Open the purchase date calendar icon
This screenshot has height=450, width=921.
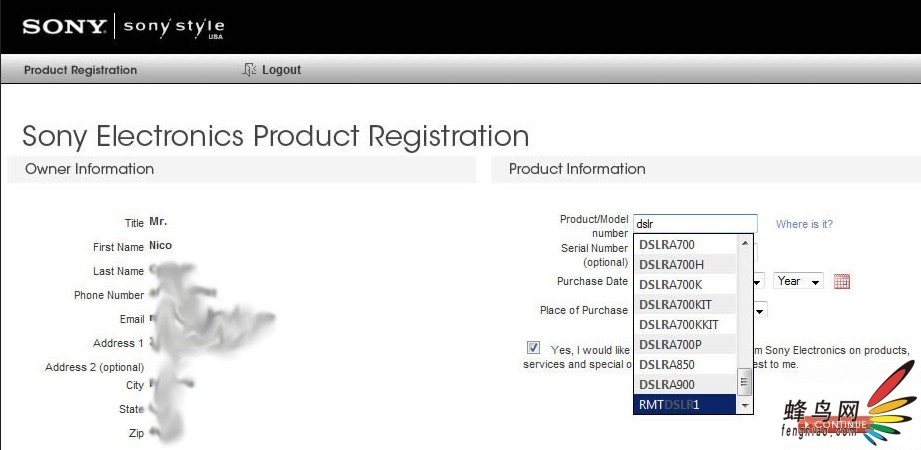point(842,281)
